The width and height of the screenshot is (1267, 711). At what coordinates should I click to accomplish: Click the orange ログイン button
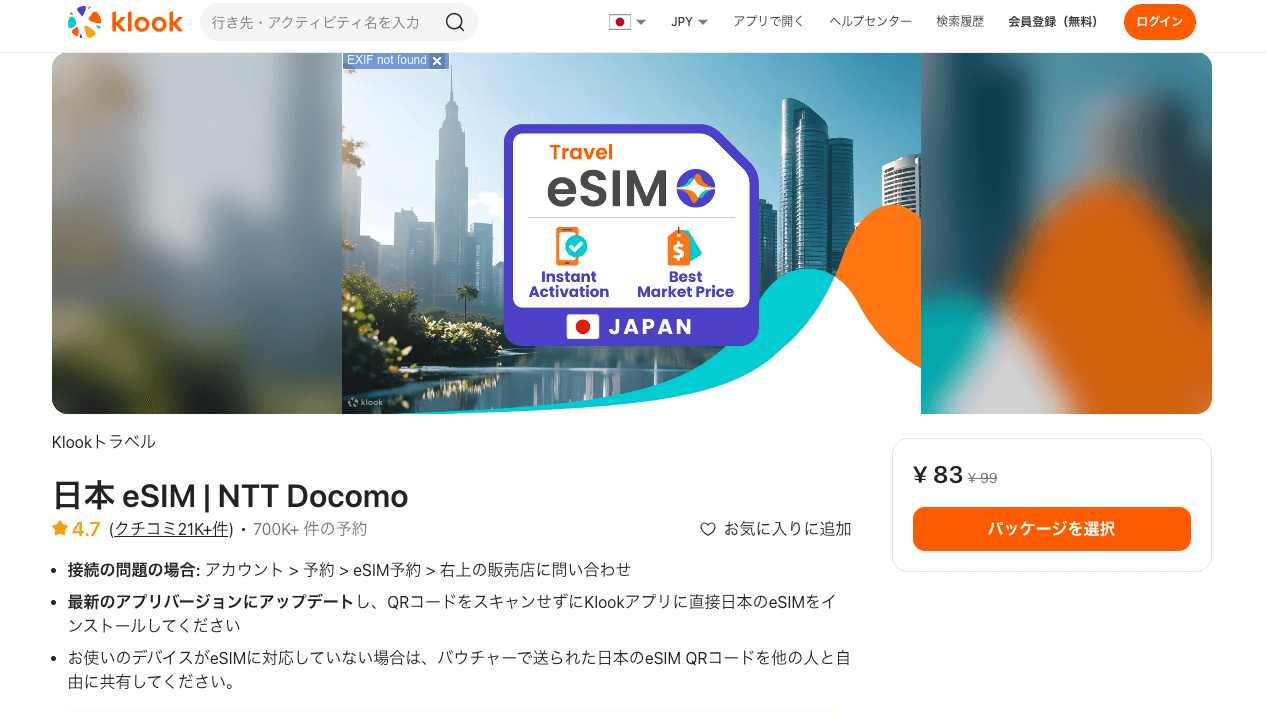coord(1160,22)
